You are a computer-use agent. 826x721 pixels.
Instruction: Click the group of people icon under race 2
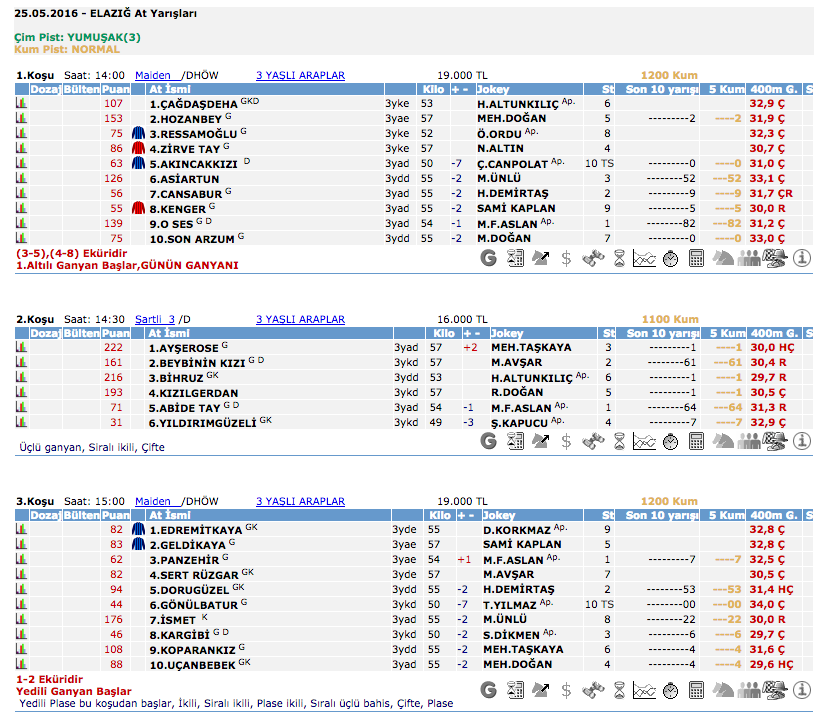(x=749, y=439)
